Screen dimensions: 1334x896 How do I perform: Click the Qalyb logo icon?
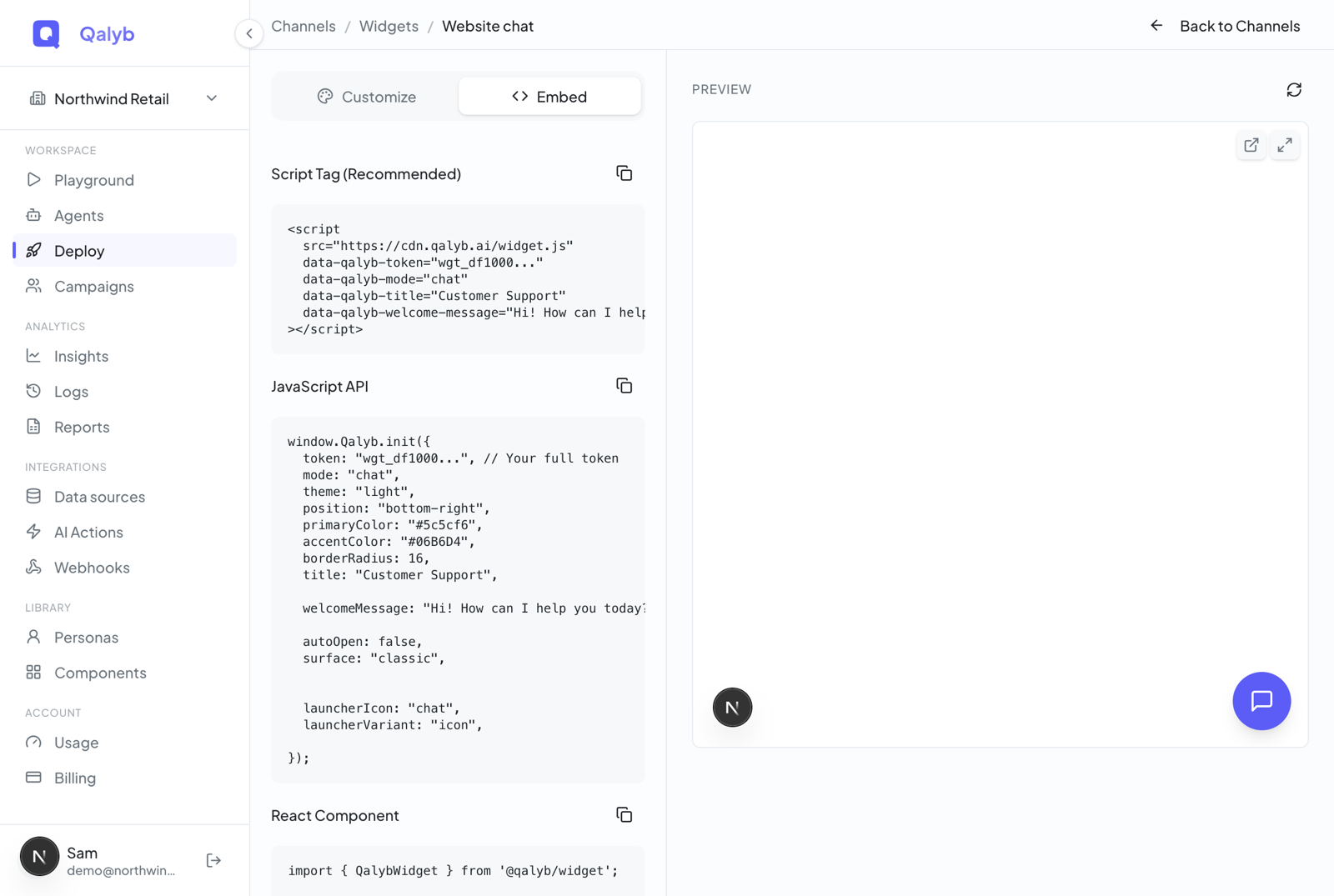[46, 33]
